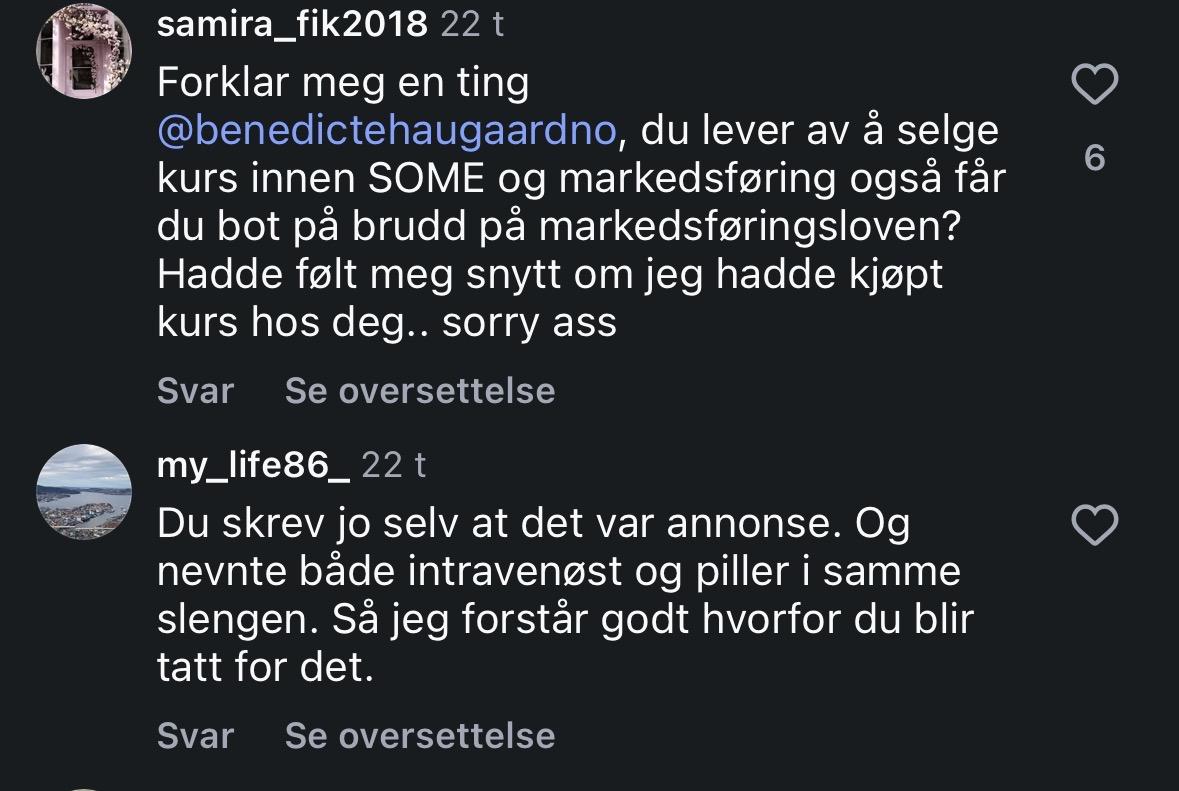The width and height of the screenshot is (1179, 791).
Task: Tap the line "Forklar meg en ting"
Action: 343,84
